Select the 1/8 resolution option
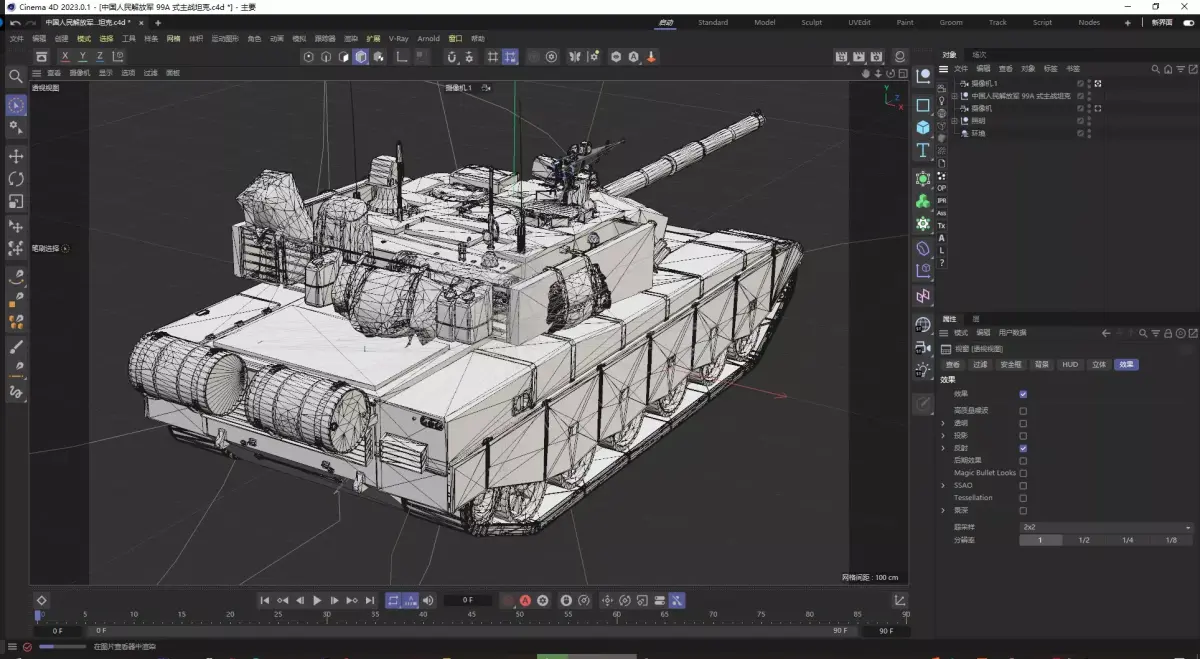 pos(1172,540)
